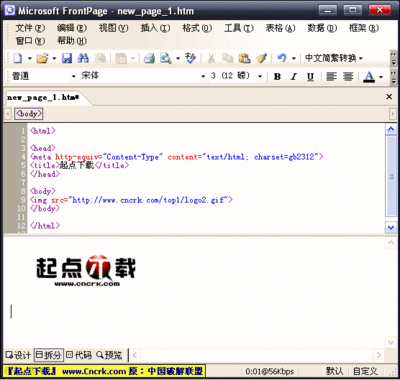Image resolution: width=400 pixels, height=380 pixels.
Task: Switch to 预览 preview view
Action: (x=109, y=355)
